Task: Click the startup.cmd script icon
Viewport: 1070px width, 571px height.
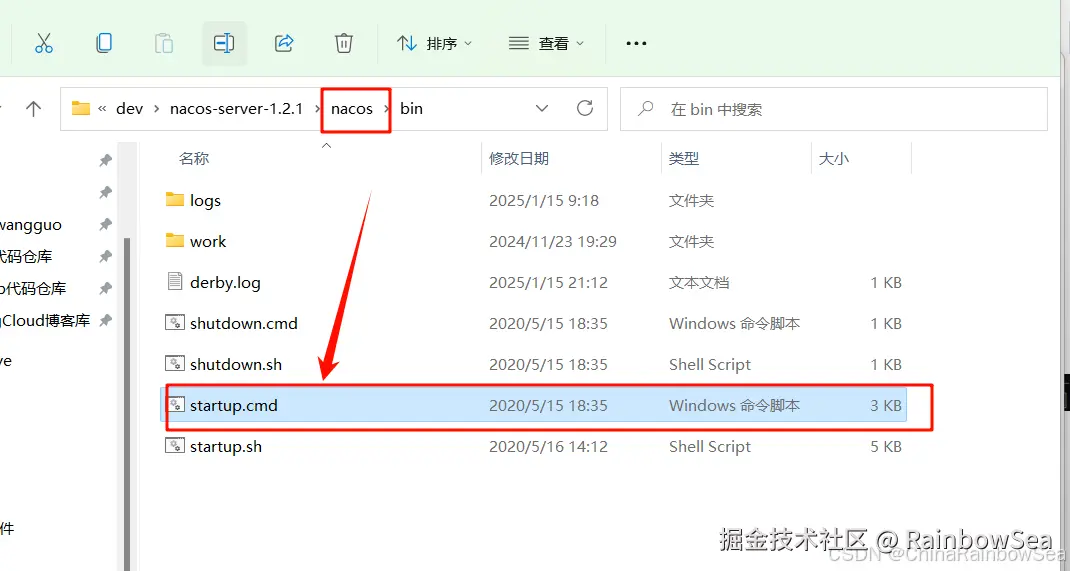Action: click(x=175, y=405)
